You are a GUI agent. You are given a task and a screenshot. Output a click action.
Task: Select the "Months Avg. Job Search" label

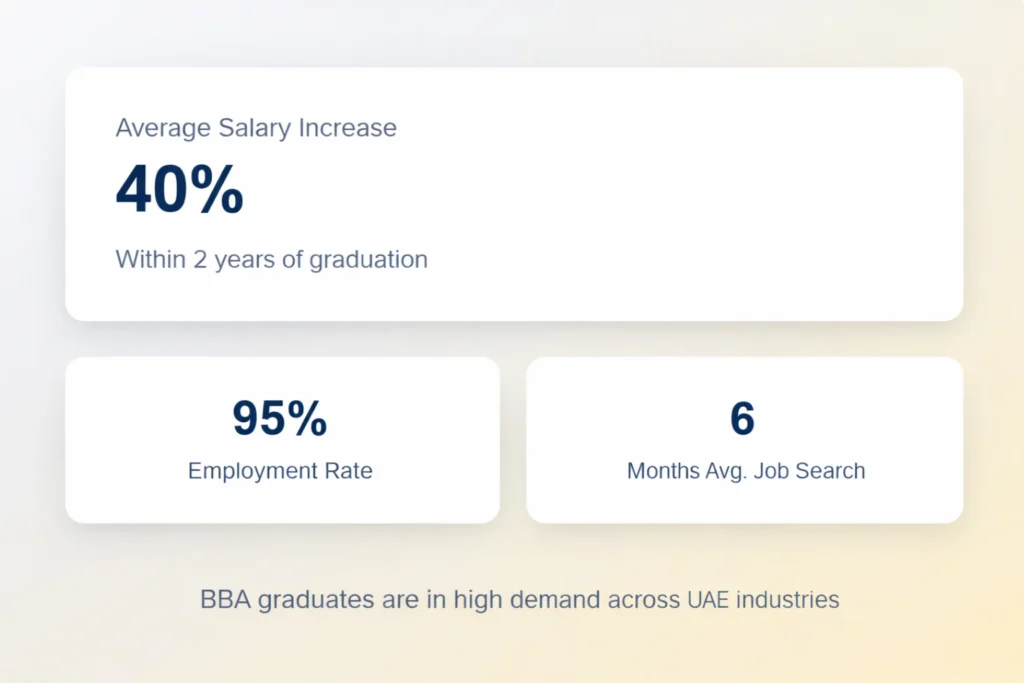point(746,471)
